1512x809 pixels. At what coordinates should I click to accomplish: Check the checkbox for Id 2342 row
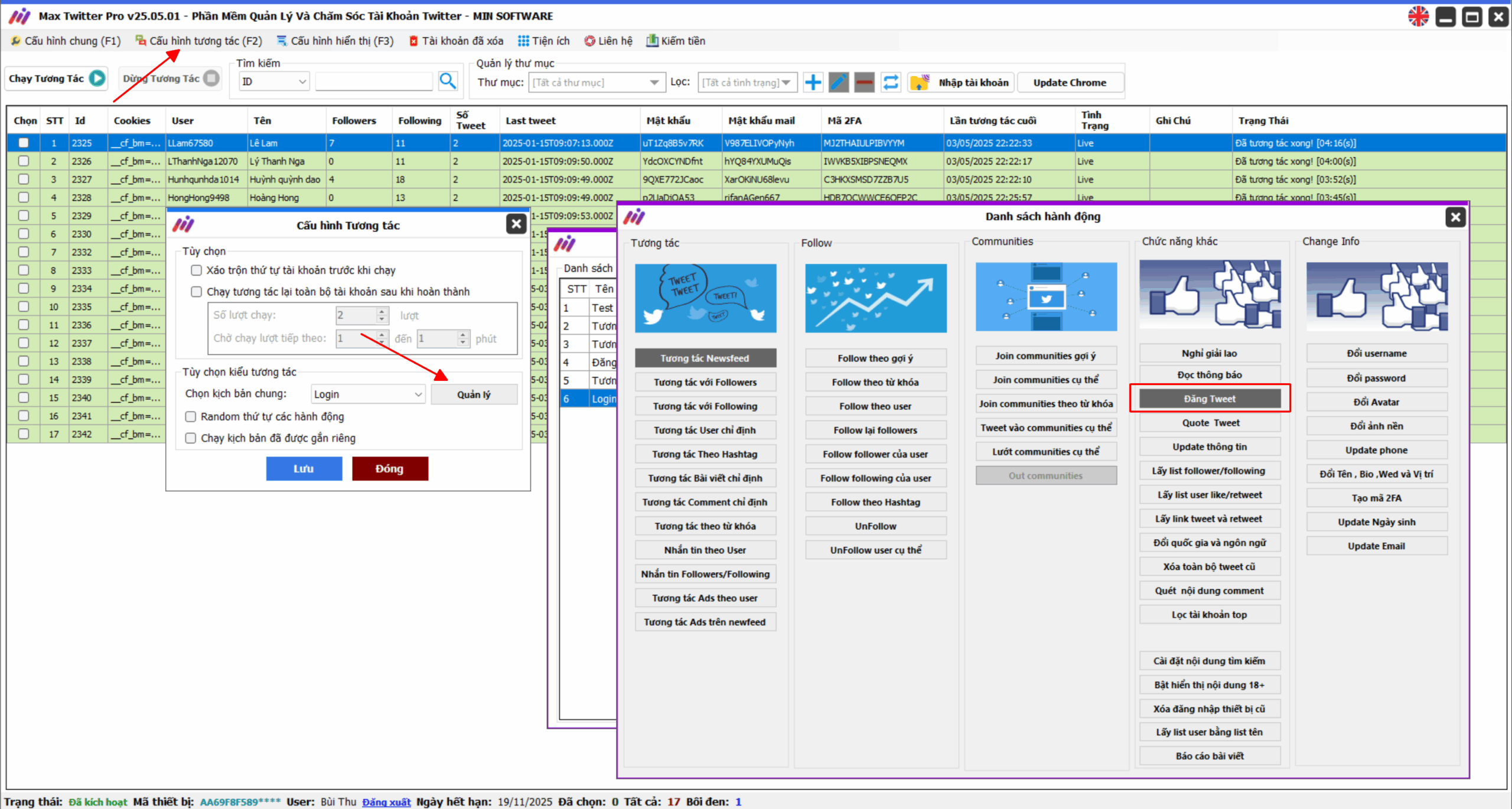(x=24, y=434)
